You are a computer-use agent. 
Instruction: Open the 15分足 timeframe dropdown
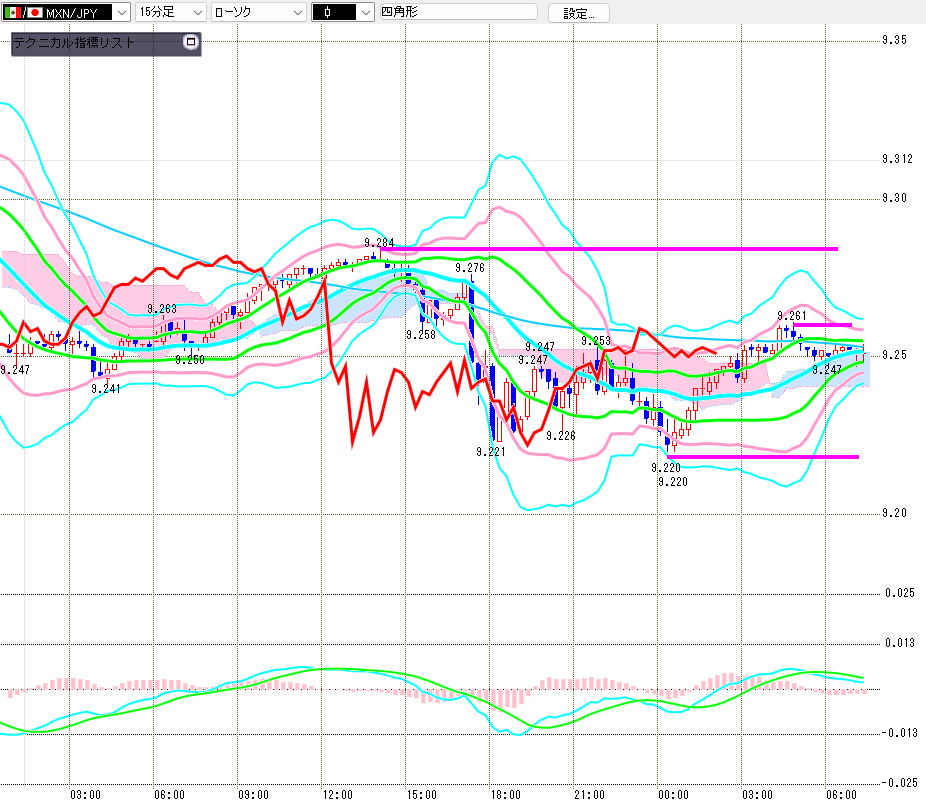pyautogui.click(x=171, y=12)
